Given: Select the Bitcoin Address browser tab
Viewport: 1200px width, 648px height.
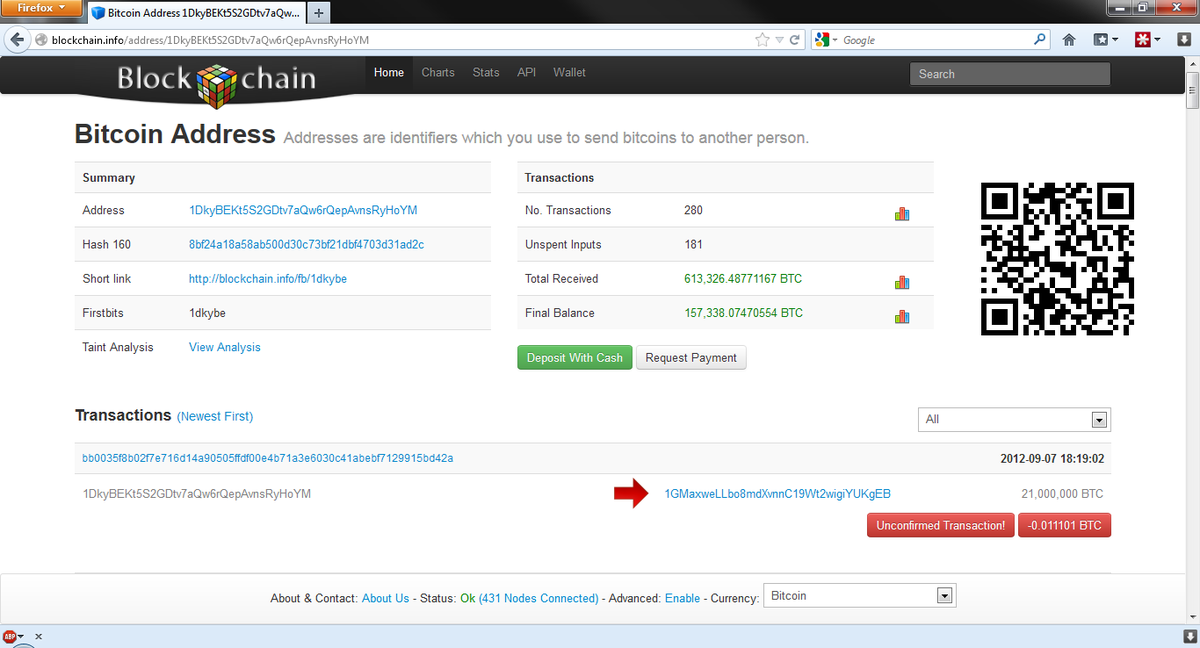Looking at the screenshot, I should click(195, 13).
